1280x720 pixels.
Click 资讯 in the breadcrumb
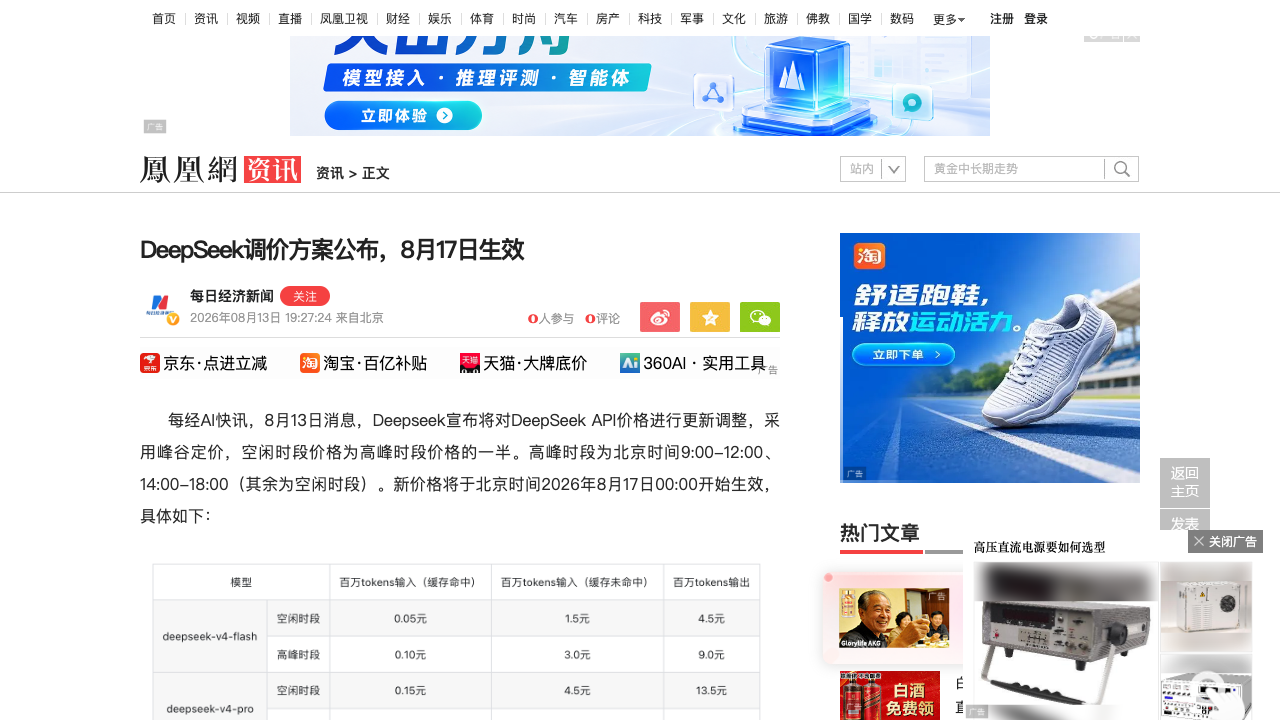[330, 173]
